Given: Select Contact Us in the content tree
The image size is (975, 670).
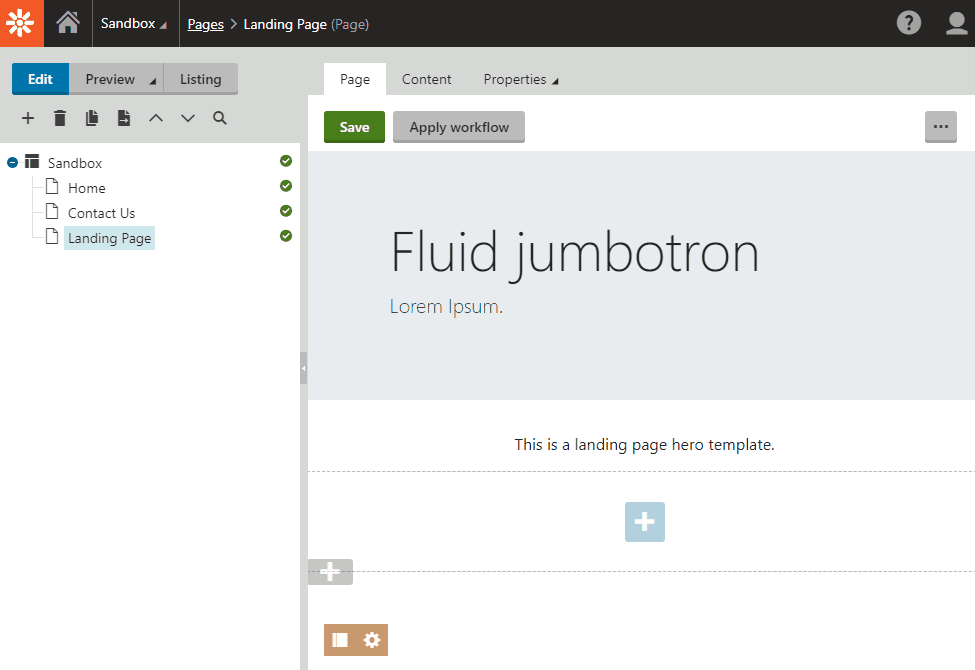Looking at the screenshot, I should pos(101,213).
